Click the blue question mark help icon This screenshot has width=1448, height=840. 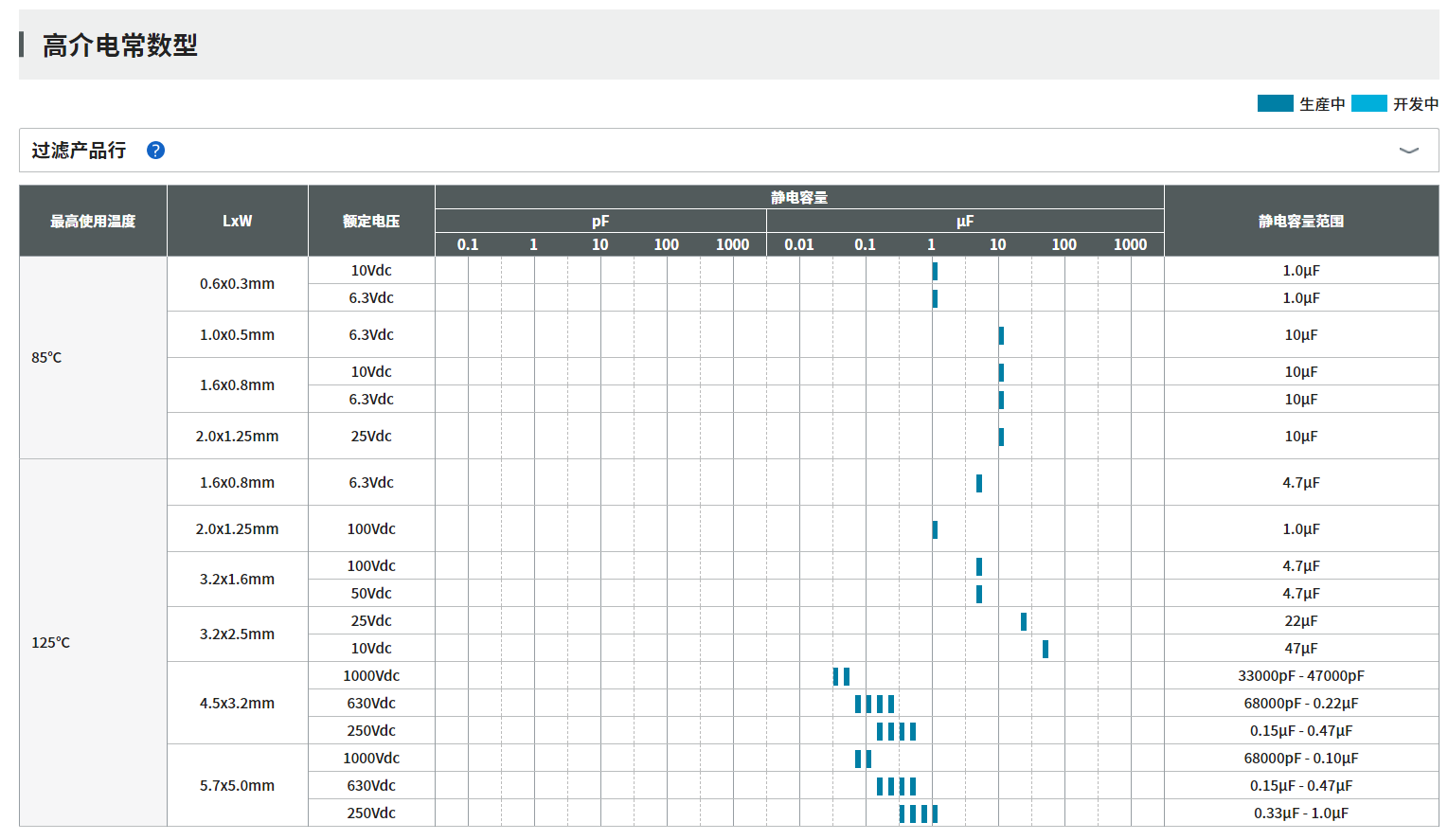156,151
